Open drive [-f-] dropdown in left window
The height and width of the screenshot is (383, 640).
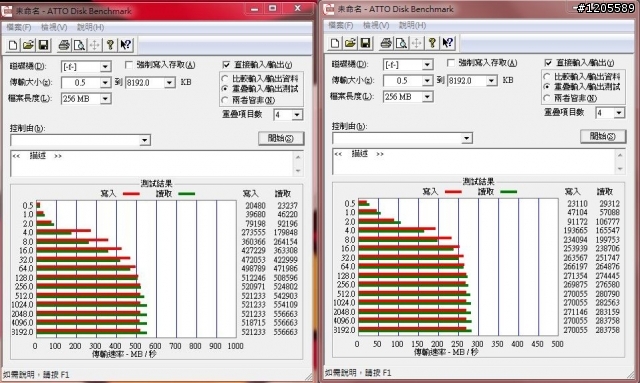tap(105, 66)
